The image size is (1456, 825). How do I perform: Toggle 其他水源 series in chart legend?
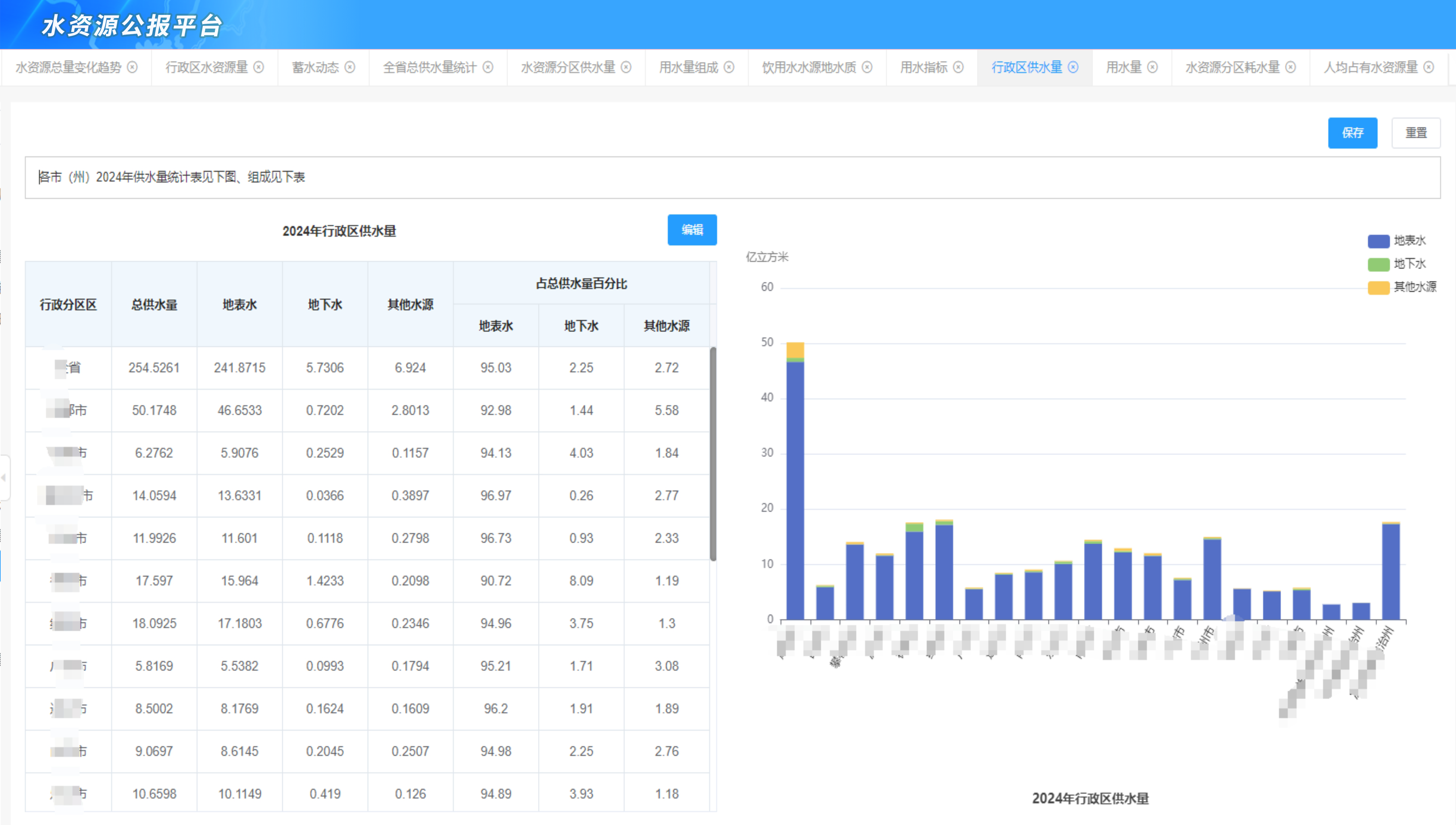click(1402, 287)
